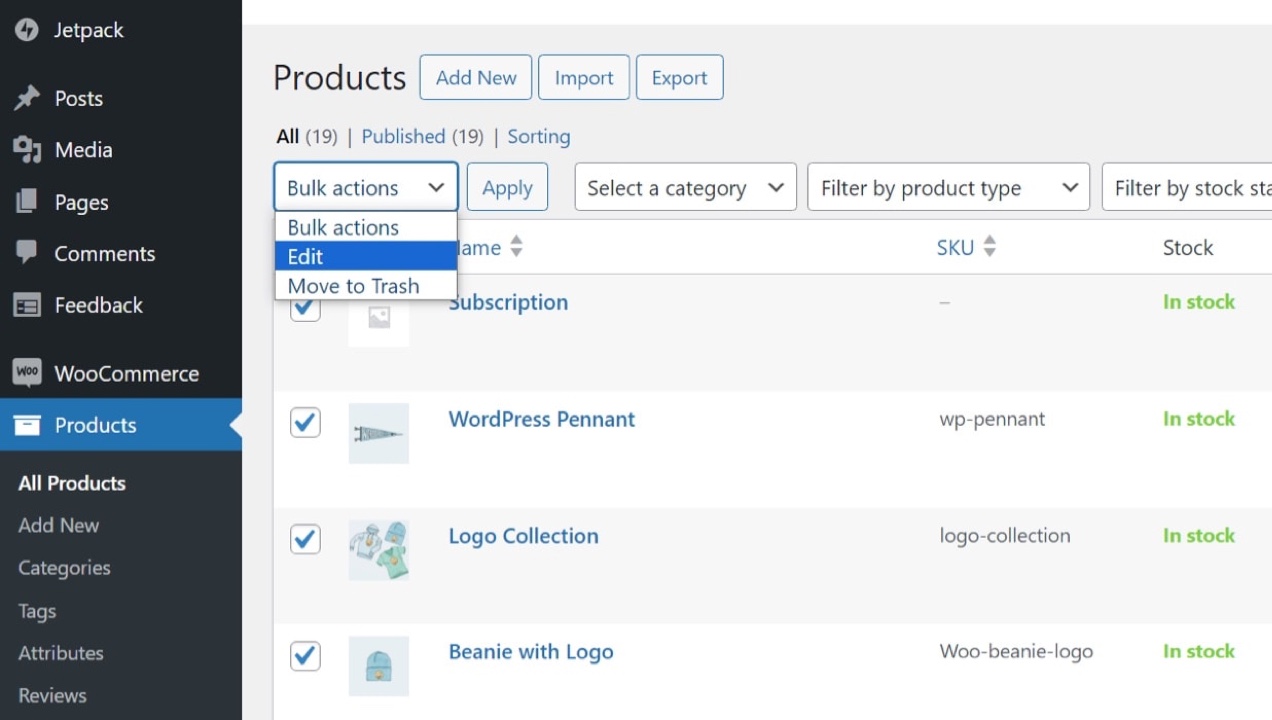Open the Select a category dropdown
Screen dimensions: 1272x720
point(685,187)
